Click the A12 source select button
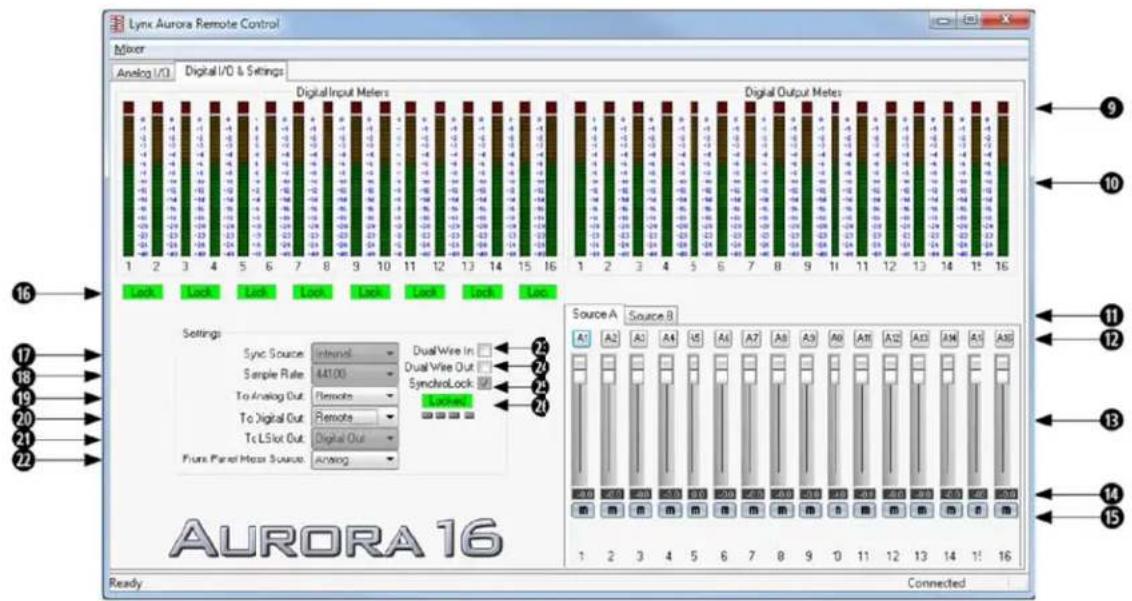This screenshot has width=1132, height=601. pos(892,339)
